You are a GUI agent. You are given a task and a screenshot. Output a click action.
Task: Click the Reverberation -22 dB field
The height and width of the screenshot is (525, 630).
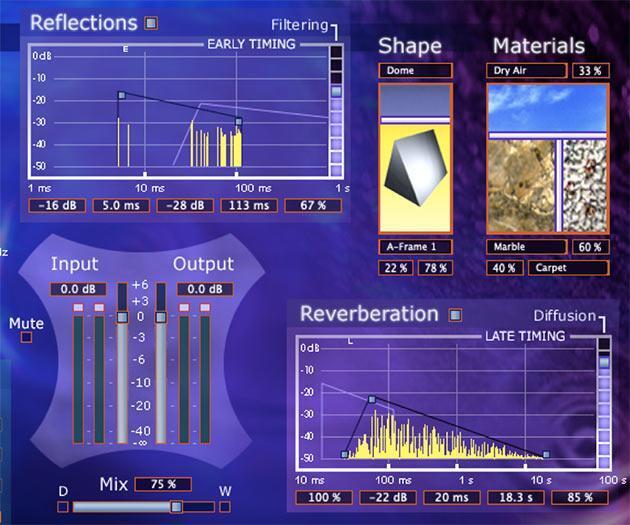click(x=388, y=498)
